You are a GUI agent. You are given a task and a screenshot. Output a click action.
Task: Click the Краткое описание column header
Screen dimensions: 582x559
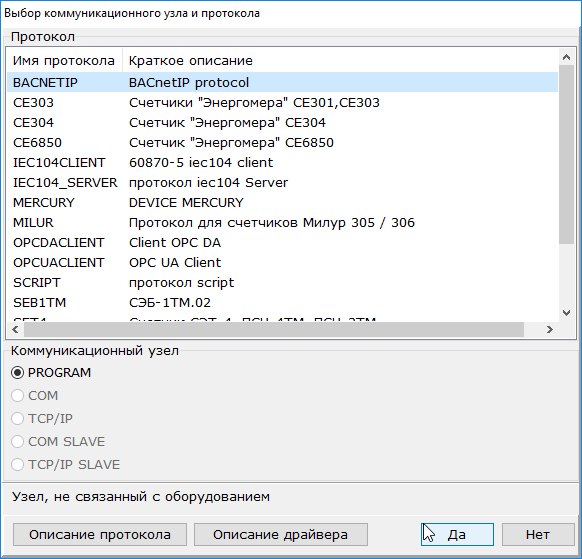(x=340, y=61)
